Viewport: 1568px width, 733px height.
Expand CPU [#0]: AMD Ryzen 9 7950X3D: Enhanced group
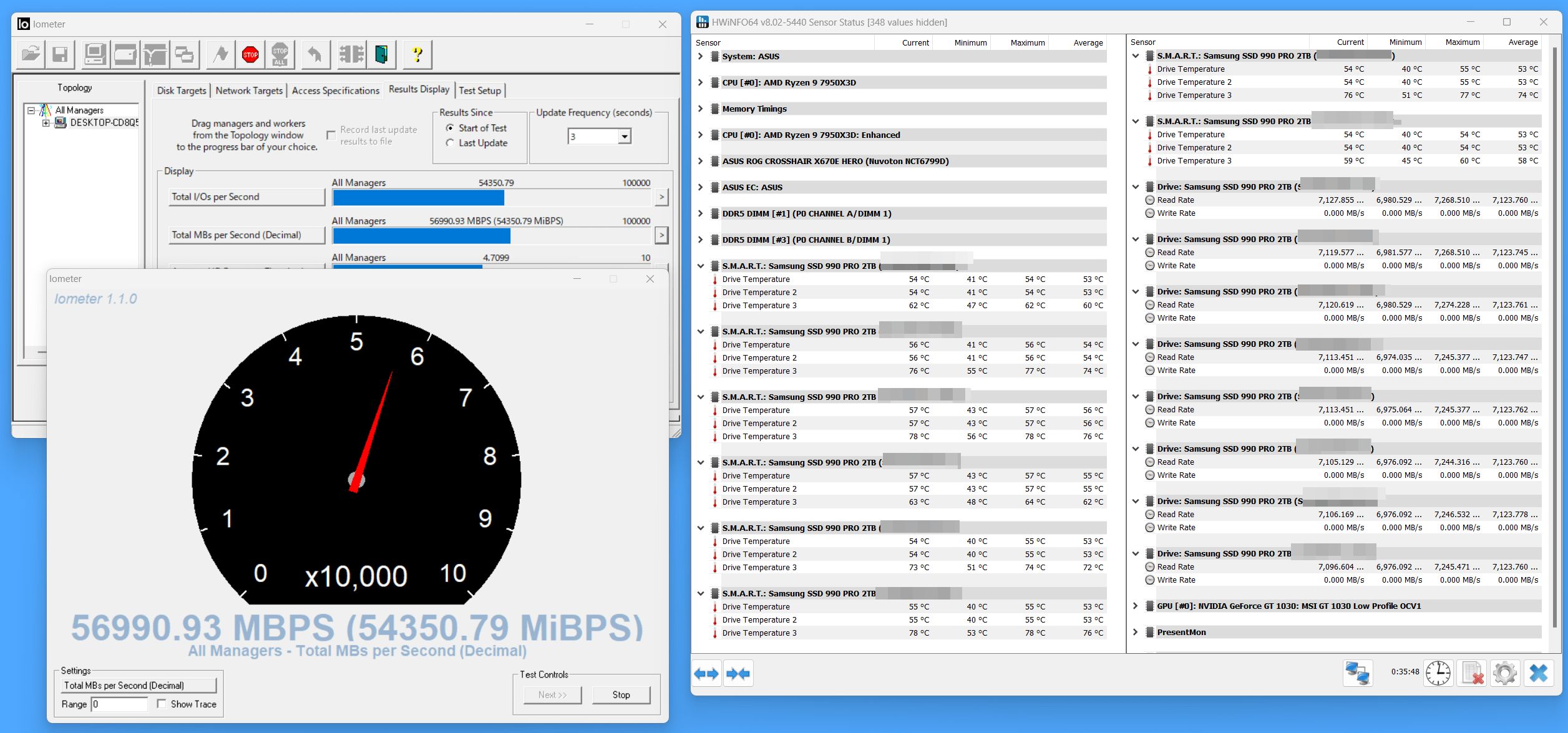(x=701, y=135)
